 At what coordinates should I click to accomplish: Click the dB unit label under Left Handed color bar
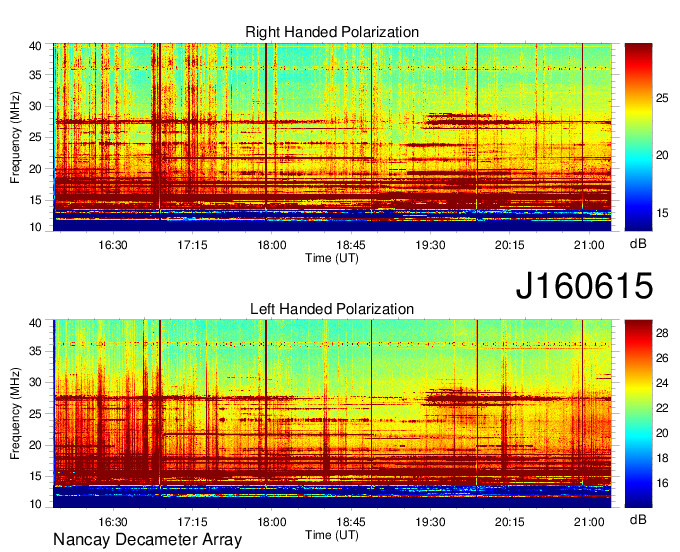point(638,519)
